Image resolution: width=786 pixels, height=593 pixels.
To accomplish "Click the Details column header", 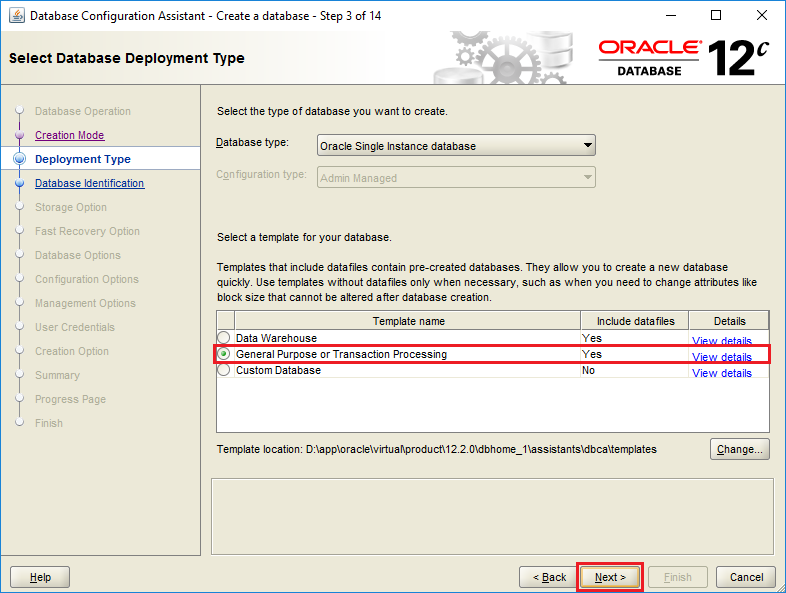I will (729, 321).
